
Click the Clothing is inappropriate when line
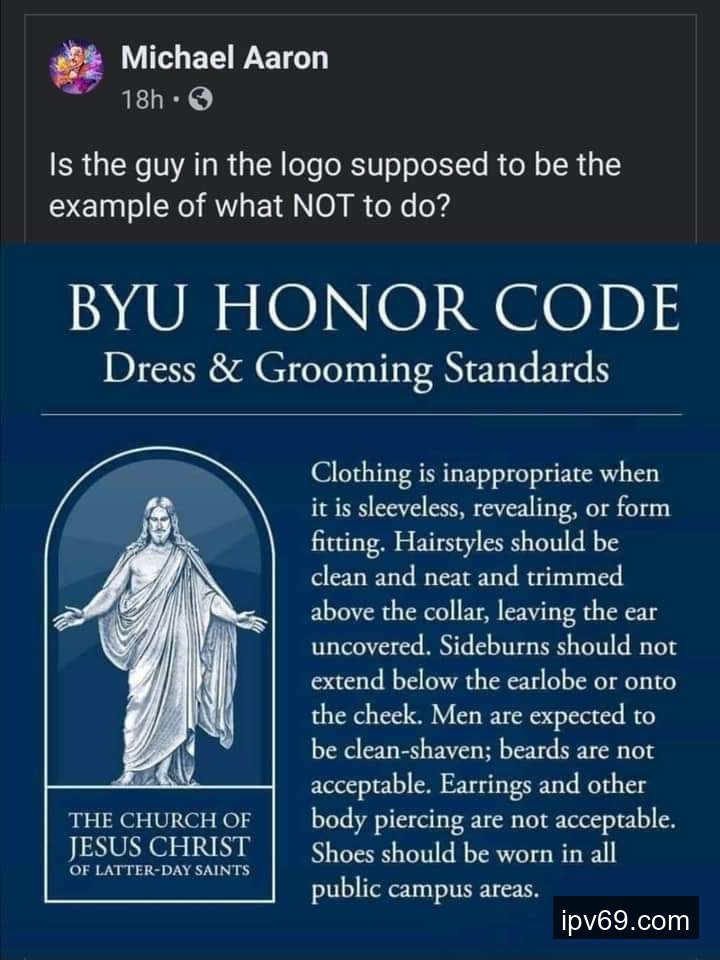click(486, 474)
